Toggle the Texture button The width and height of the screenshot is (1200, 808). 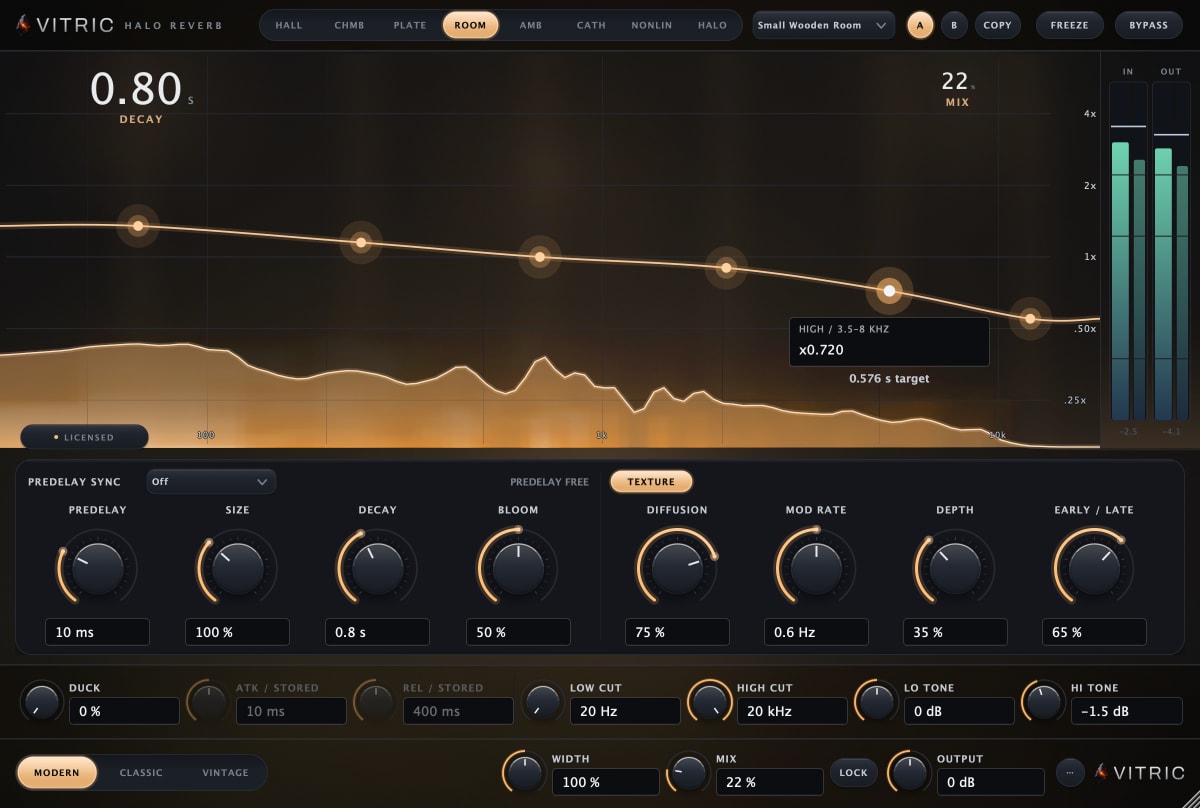pos(651,482)
